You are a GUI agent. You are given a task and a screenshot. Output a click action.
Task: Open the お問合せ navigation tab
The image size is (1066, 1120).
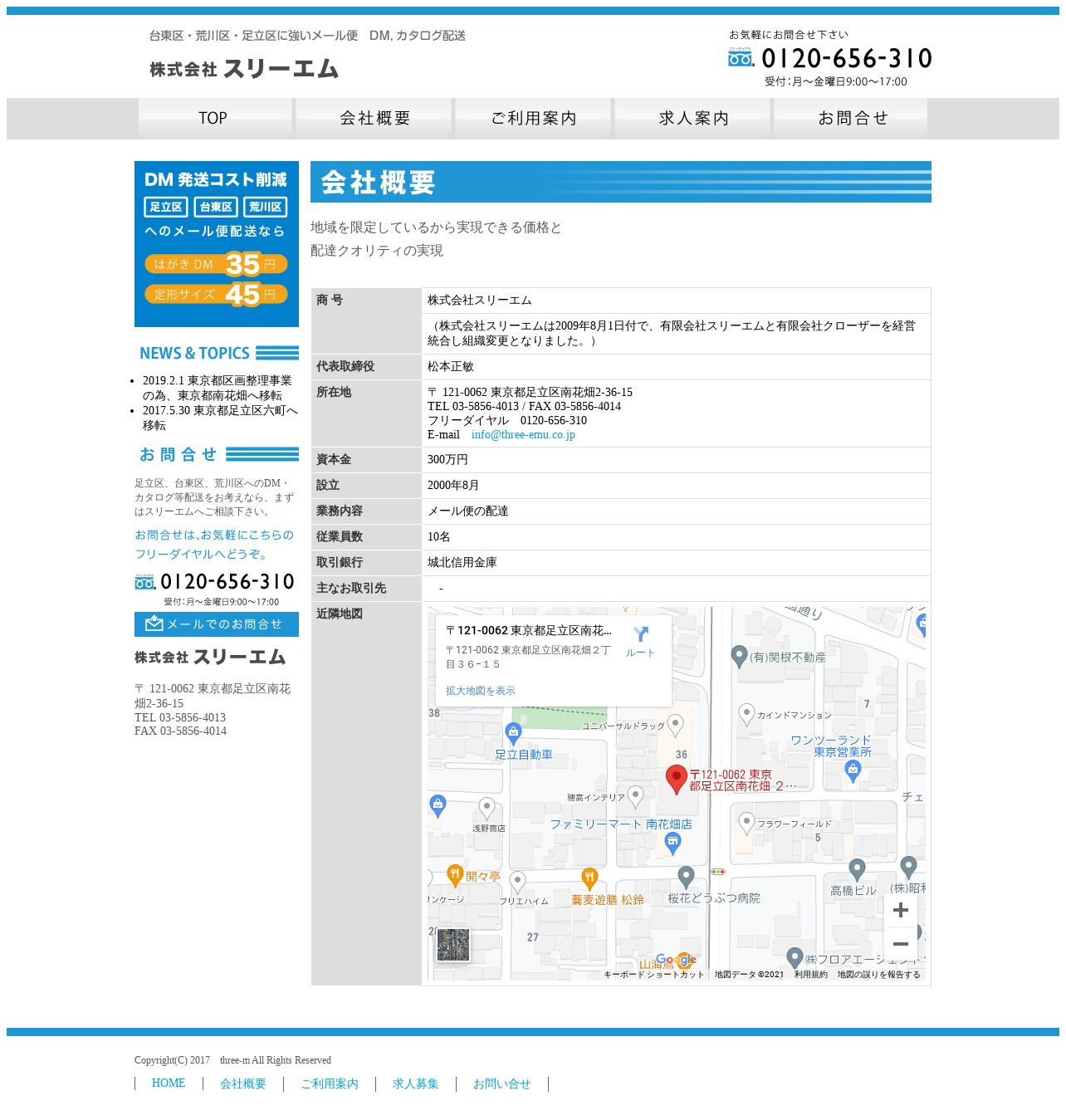click(x=852, y=118)
